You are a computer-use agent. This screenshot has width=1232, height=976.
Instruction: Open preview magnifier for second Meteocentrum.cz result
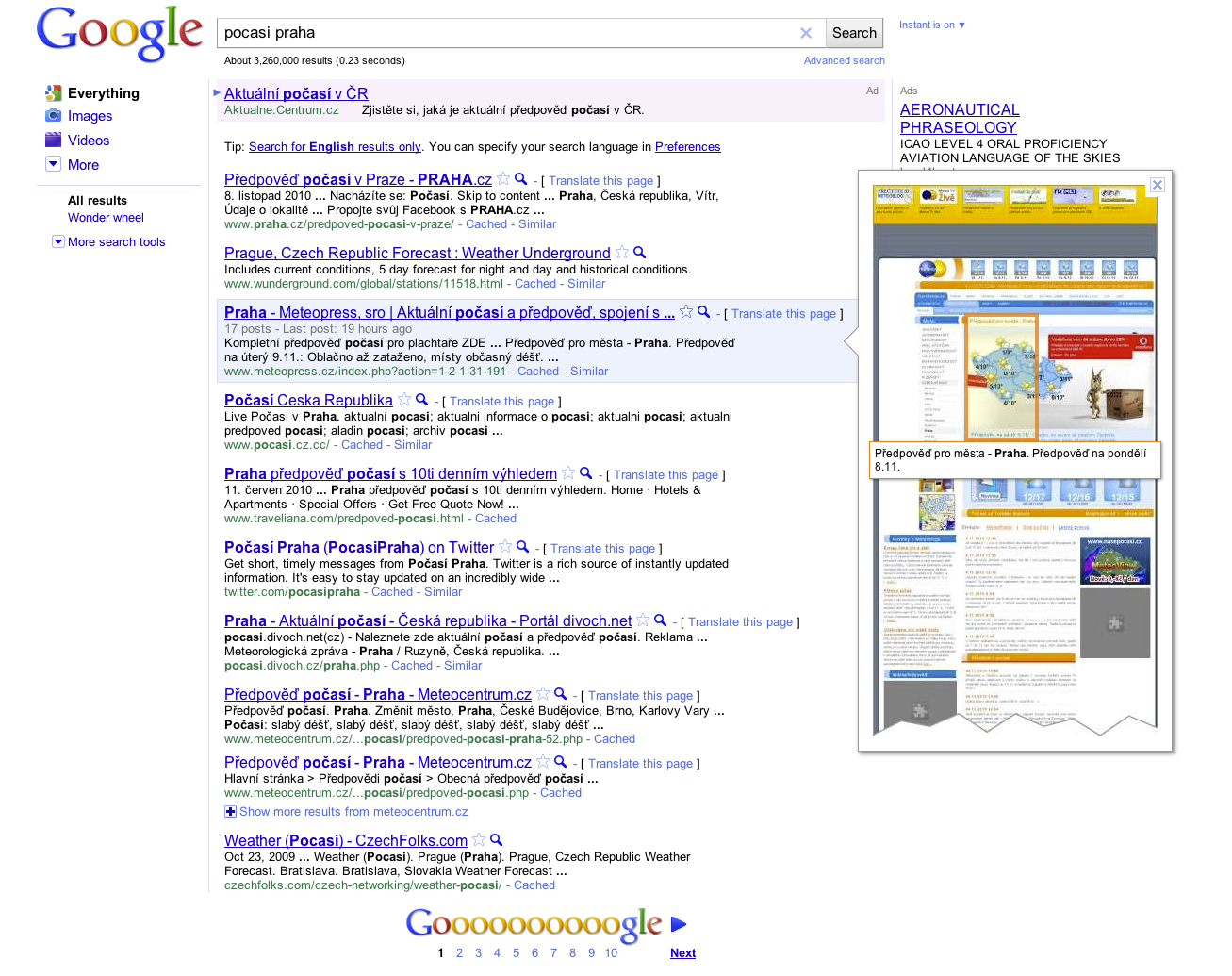[x=560, y=761]
